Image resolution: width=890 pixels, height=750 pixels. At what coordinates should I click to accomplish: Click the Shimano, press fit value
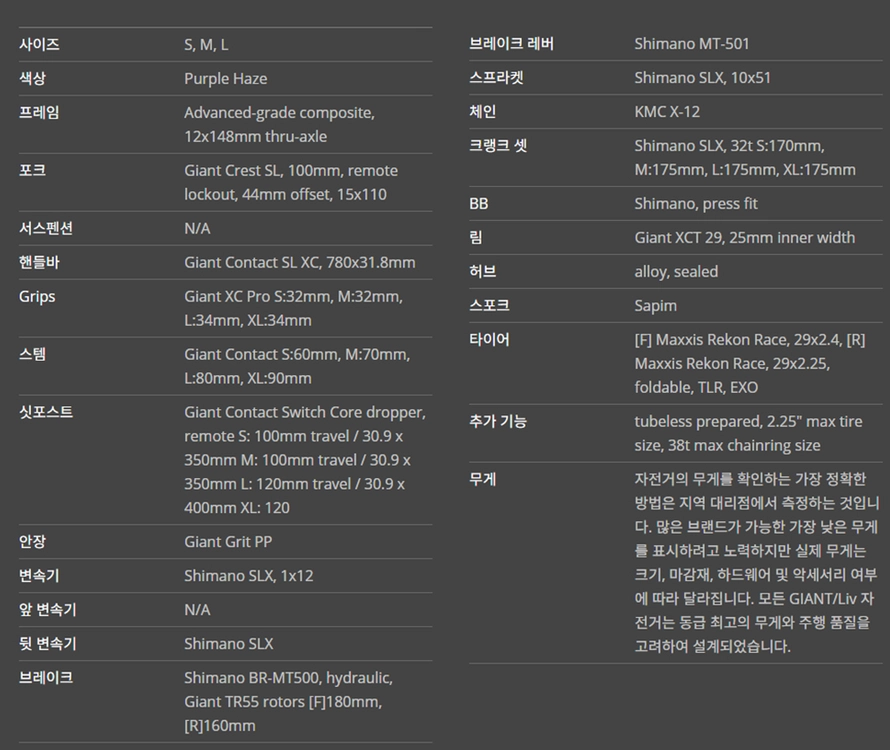point(696,204)
